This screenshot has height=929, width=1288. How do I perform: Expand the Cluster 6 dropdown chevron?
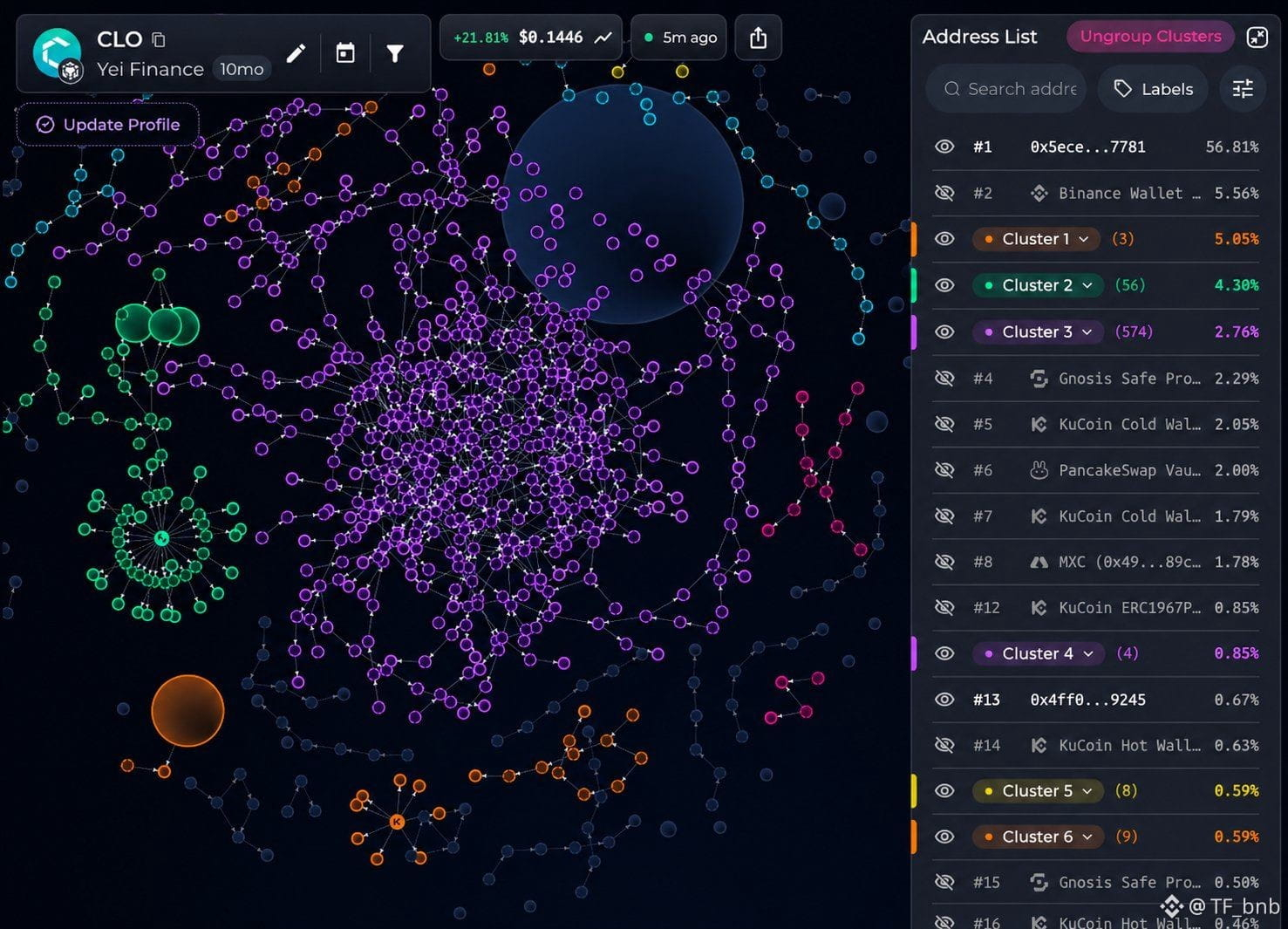coord(1087,837)
